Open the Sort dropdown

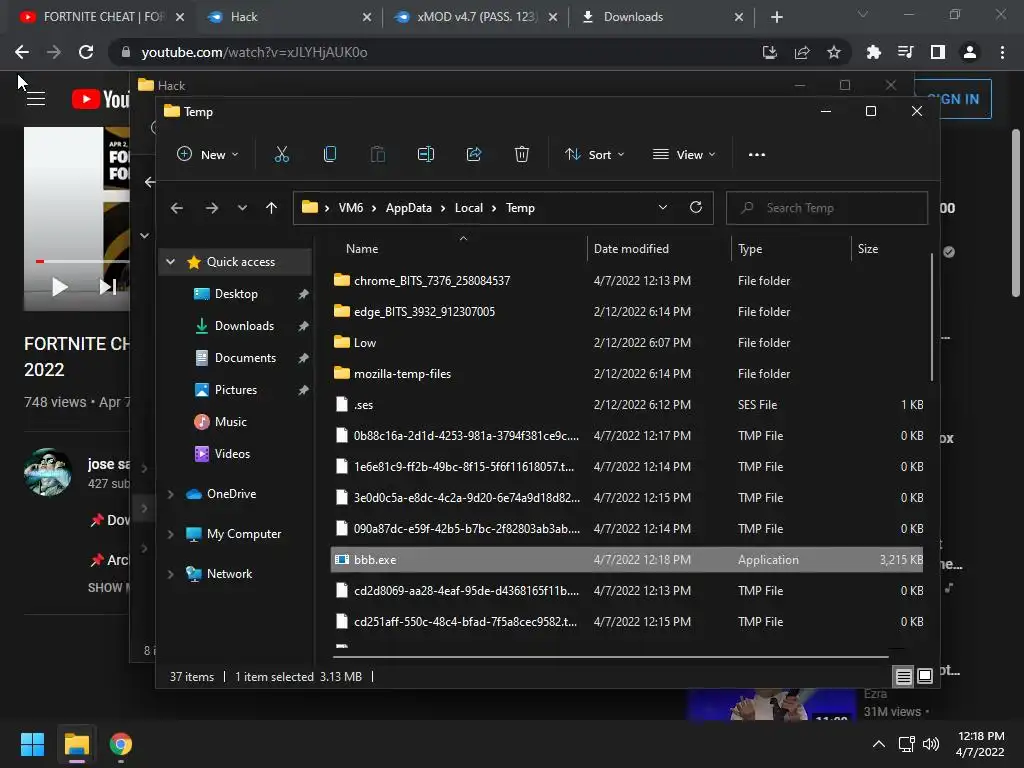click(x=595, y=155)
